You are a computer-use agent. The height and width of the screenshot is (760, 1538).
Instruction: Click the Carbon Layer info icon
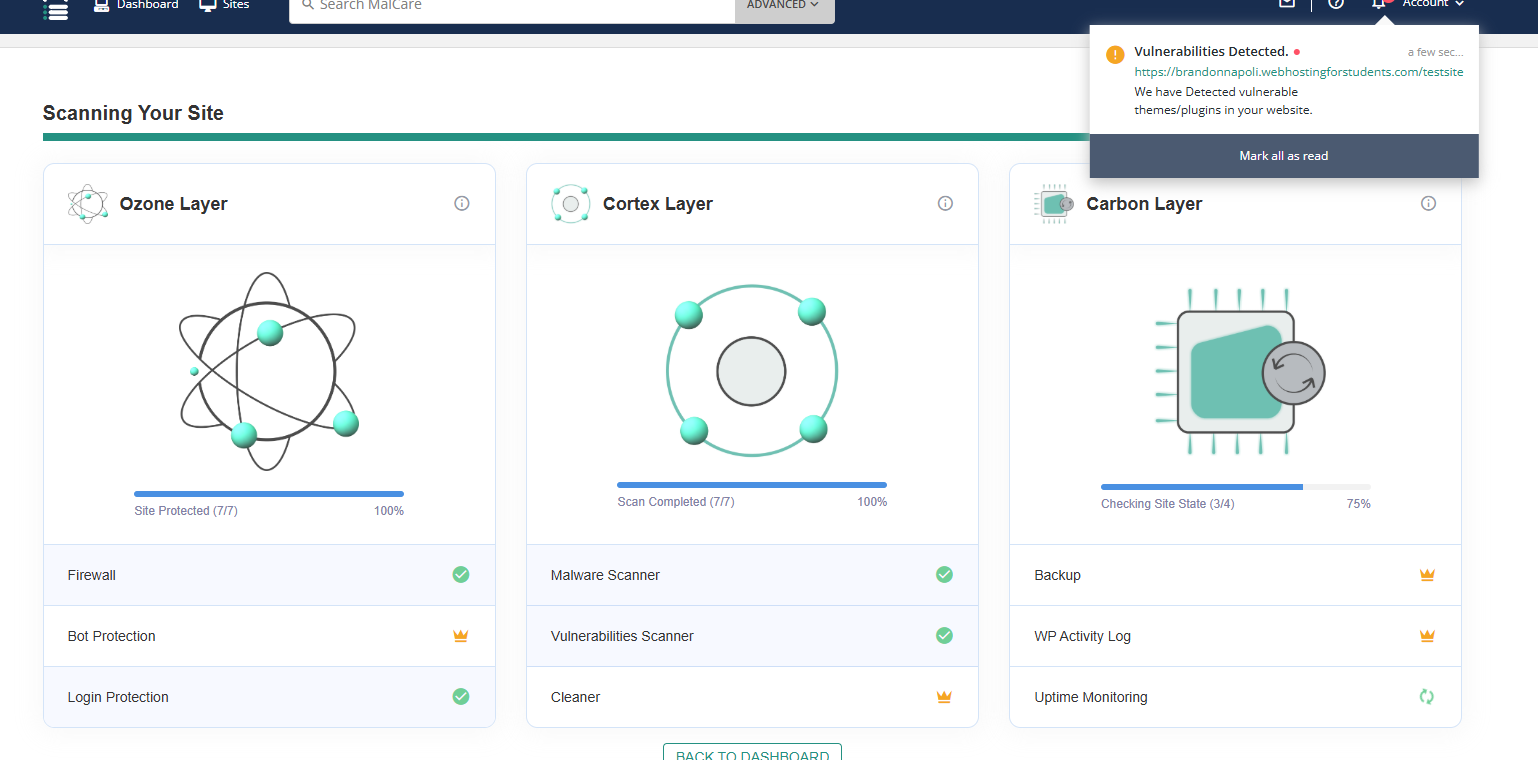click(1429, 203)
